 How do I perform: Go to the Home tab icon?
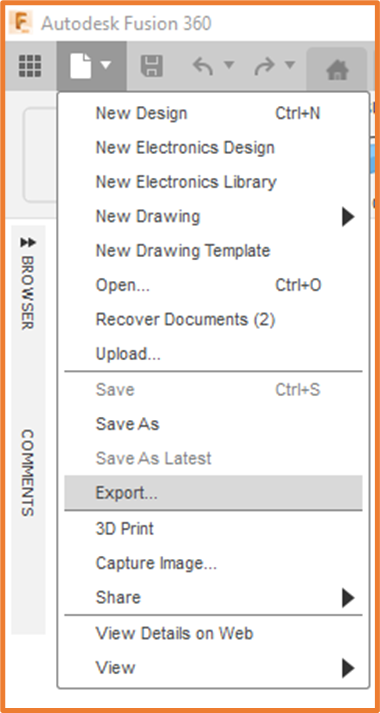point(337,69)
